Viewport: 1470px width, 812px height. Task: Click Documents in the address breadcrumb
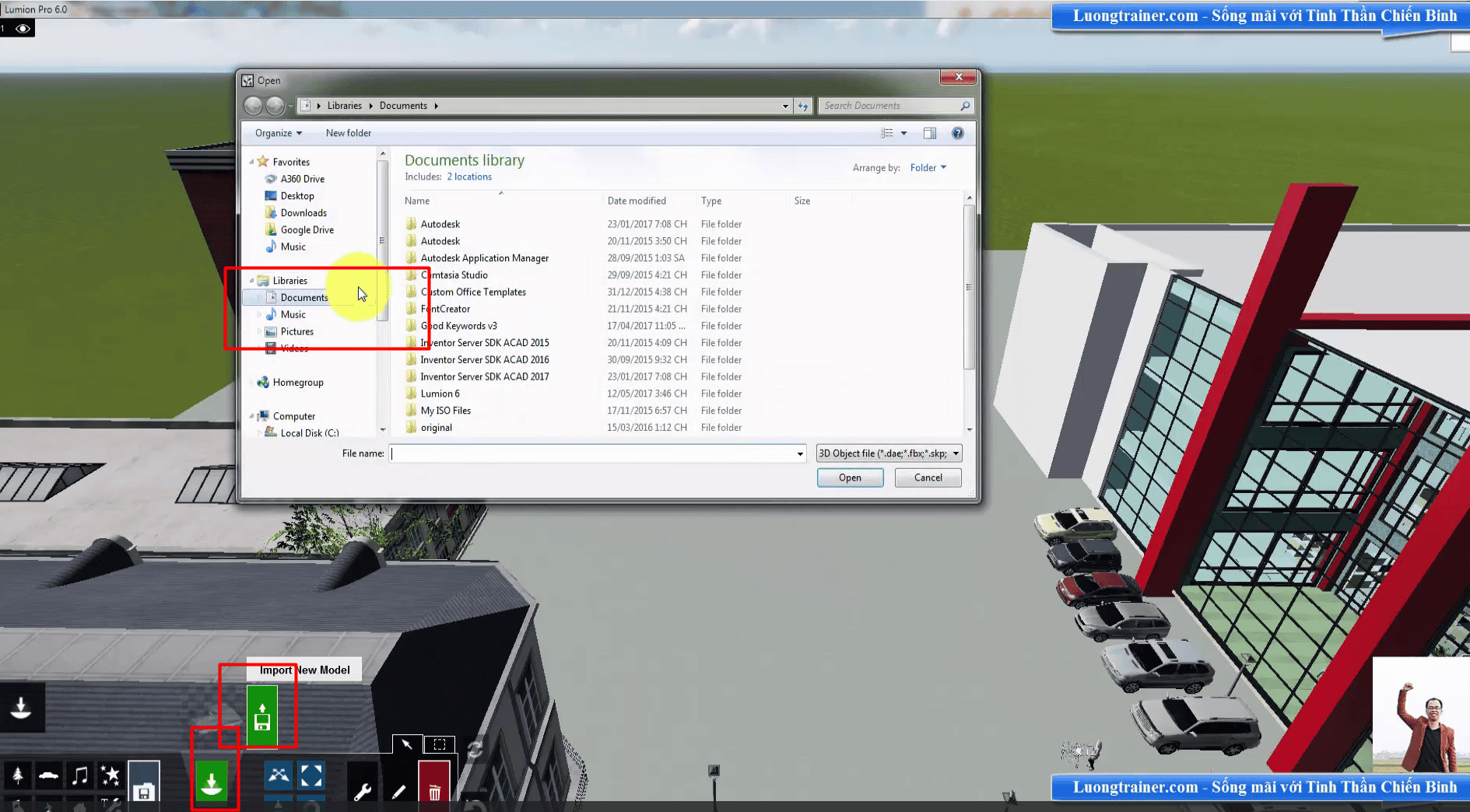(403, 106)
